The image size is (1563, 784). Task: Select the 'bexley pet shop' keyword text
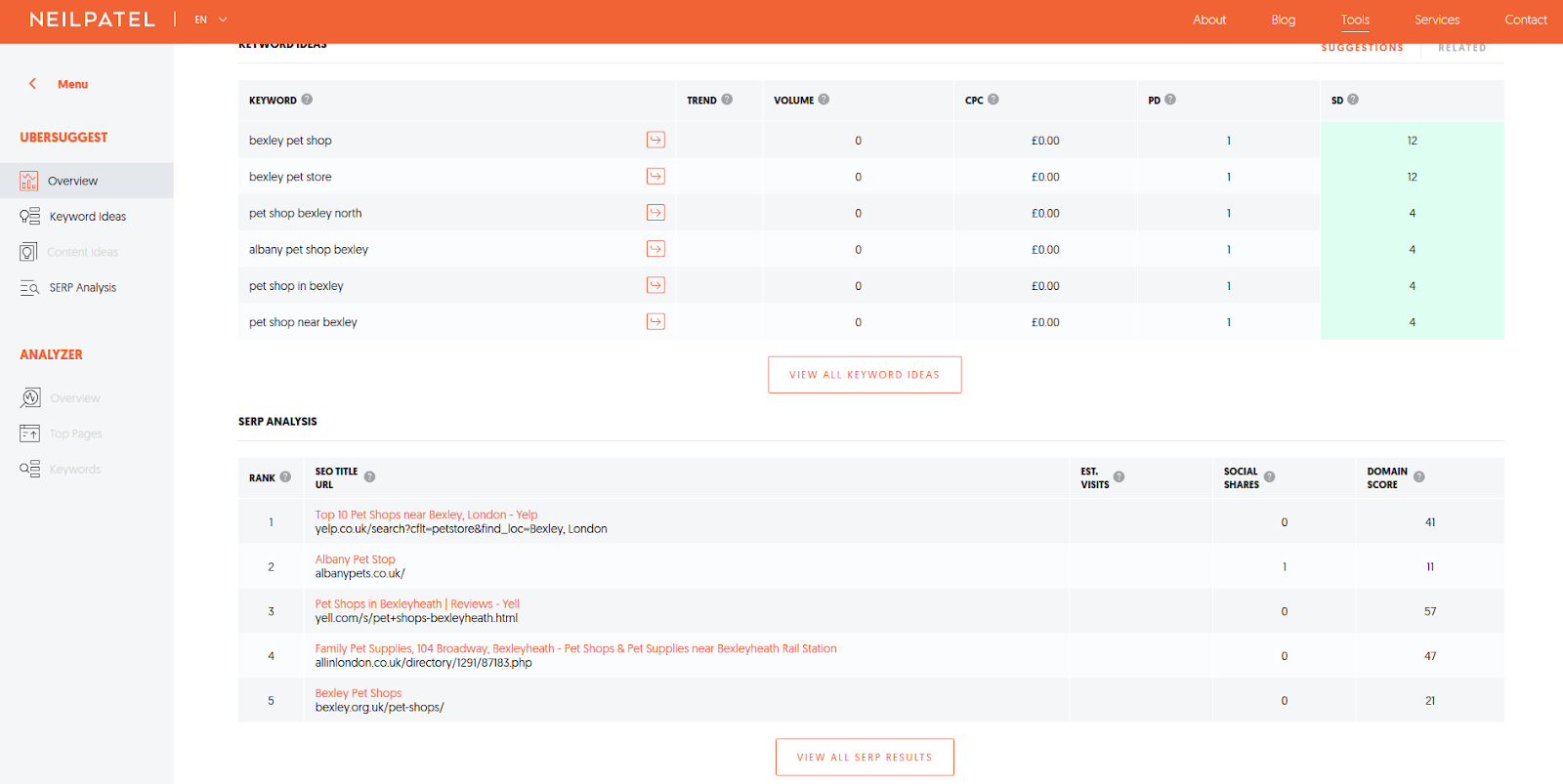pos(290,141)
